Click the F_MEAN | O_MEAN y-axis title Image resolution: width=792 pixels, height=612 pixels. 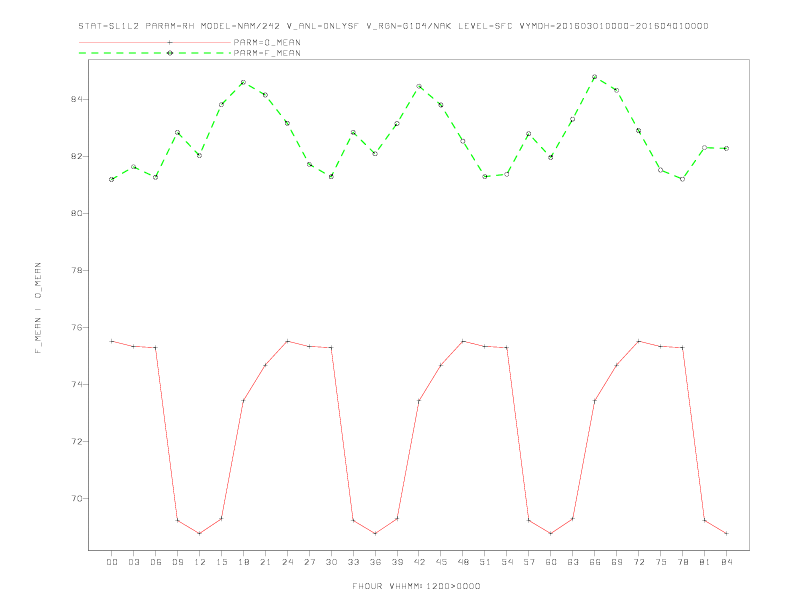[38, 308]
